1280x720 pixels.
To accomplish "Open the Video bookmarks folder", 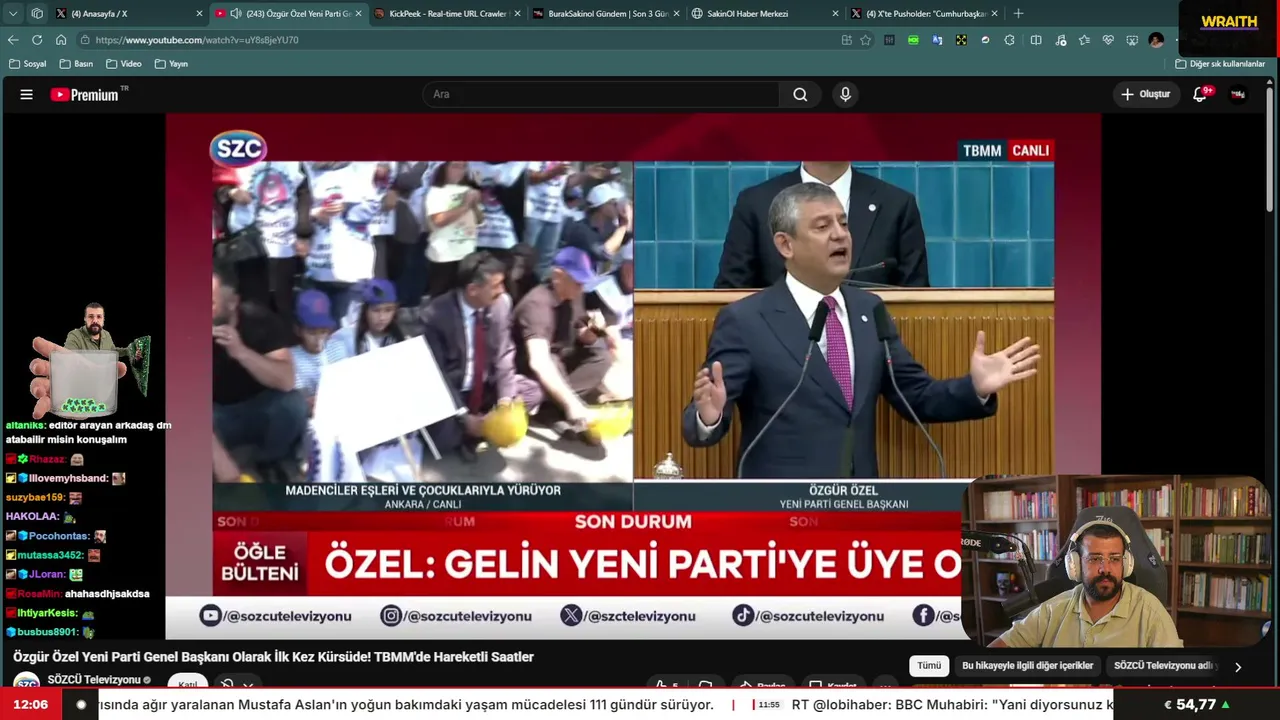I will (124, 64).
